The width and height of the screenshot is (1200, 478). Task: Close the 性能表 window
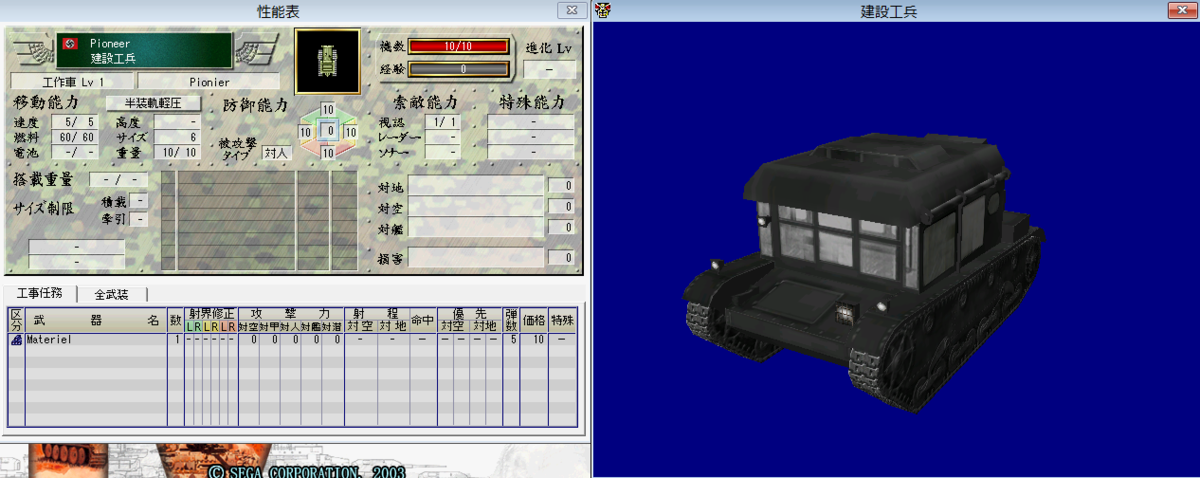point(571,10)
